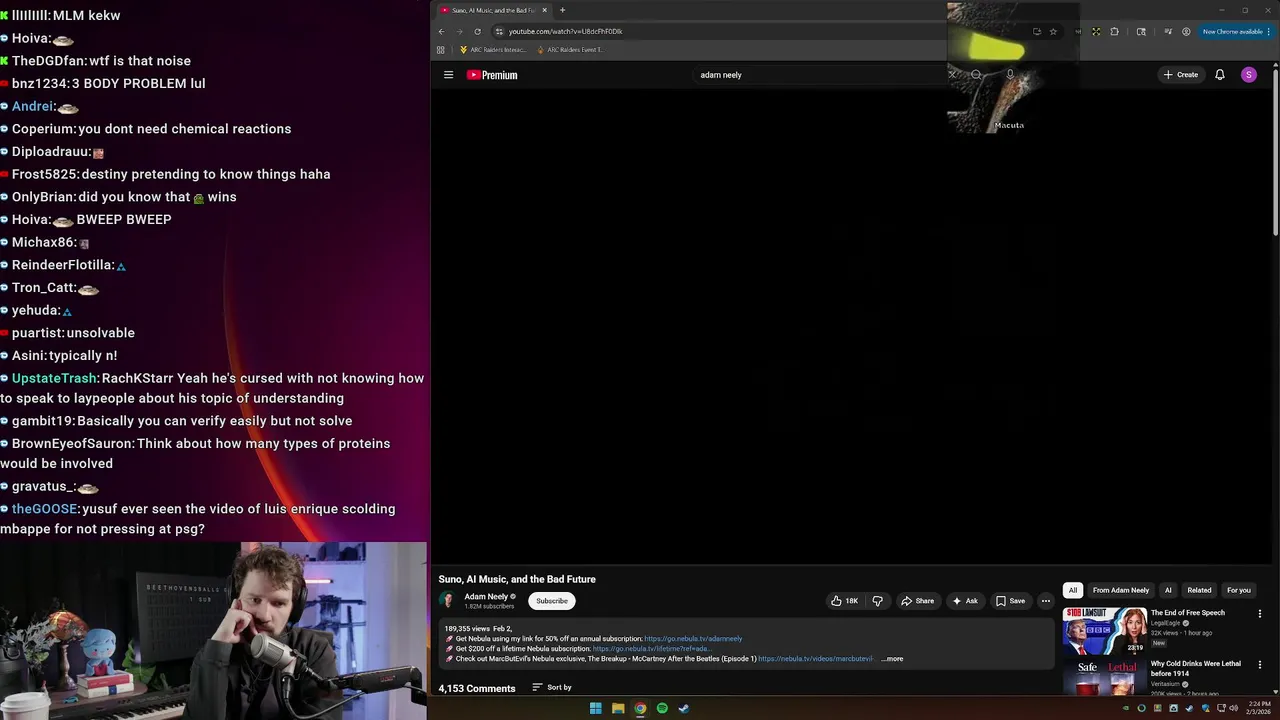This screenshot has width=1280, height=720.
Task: Select the Suno, AI Music browser tab
Action: click(494, 10)
